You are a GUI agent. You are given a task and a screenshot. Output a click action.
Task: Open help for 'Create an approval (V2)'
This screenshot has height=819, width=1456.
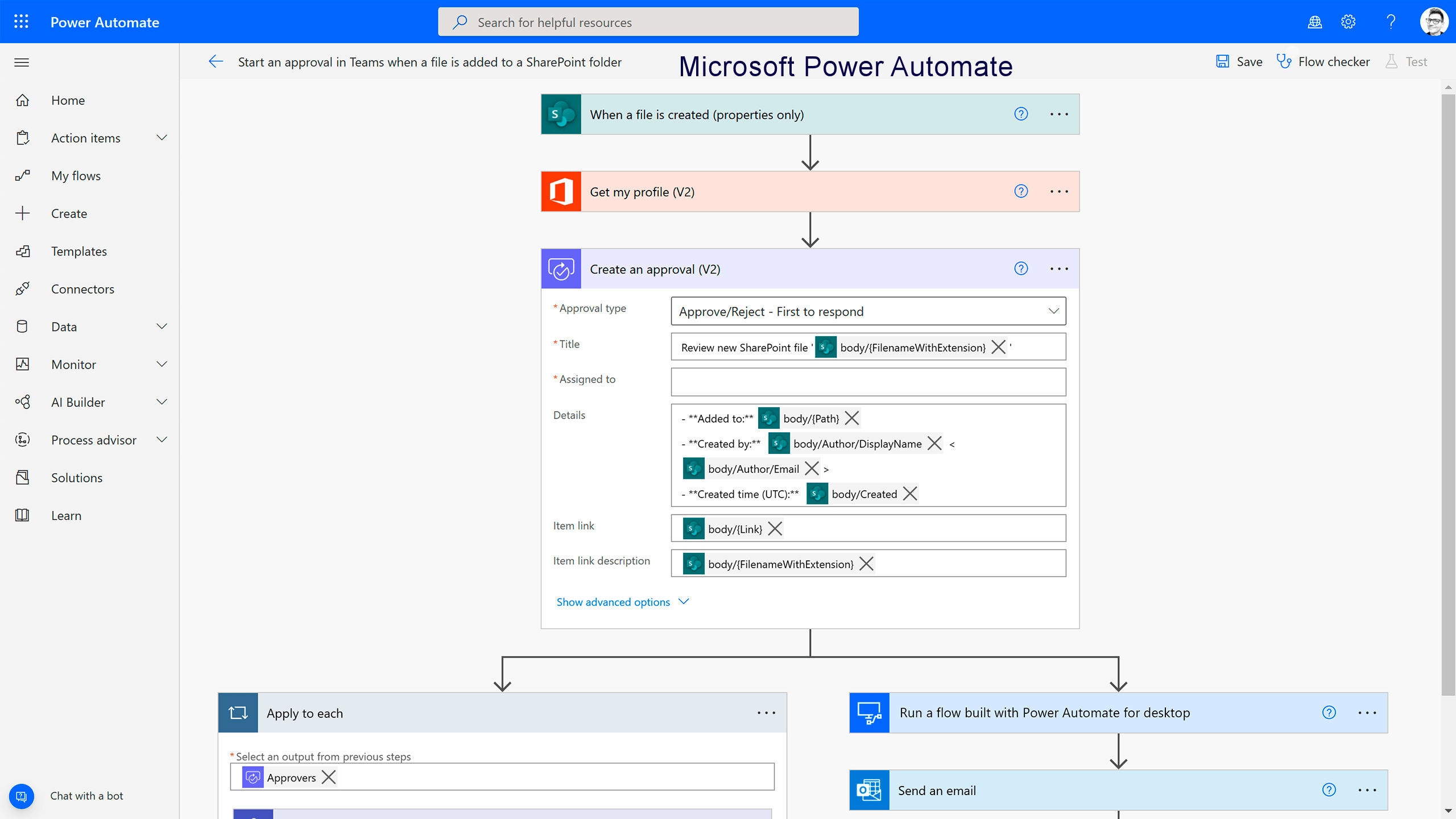coord(1021,268)
